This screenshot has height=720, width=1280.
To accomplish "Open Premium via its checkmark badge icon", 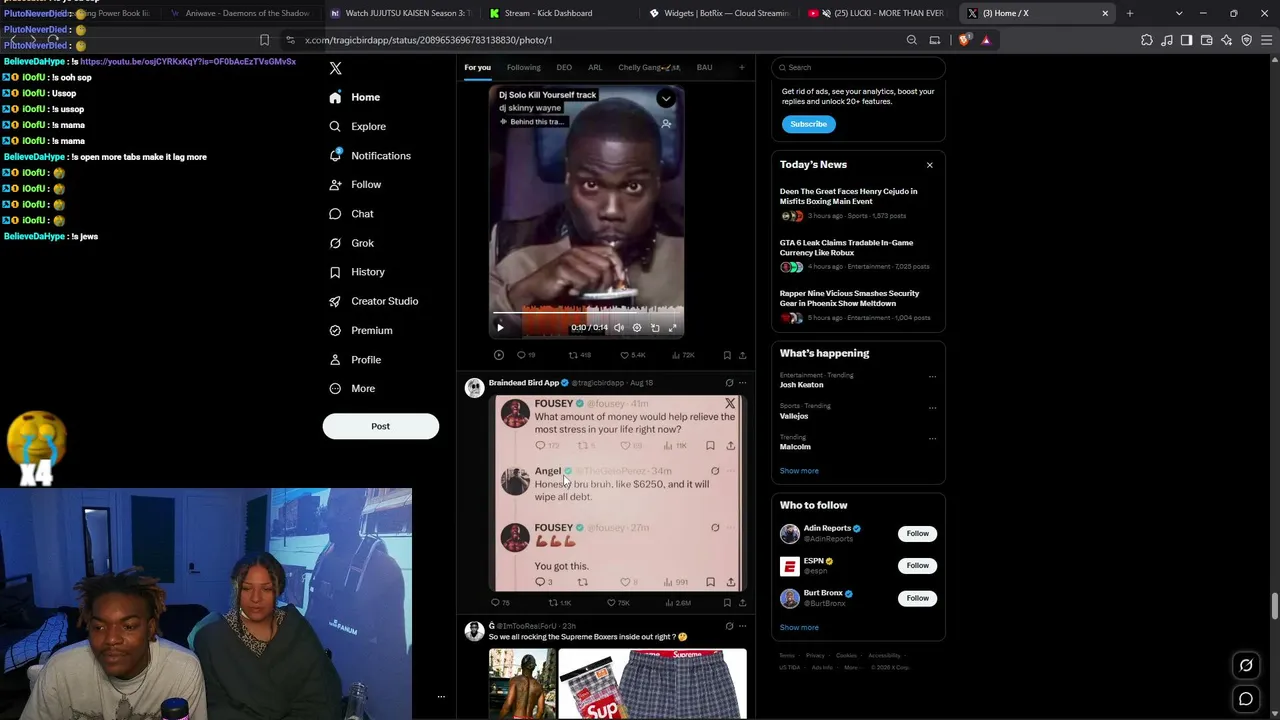I will click(335, 330).
